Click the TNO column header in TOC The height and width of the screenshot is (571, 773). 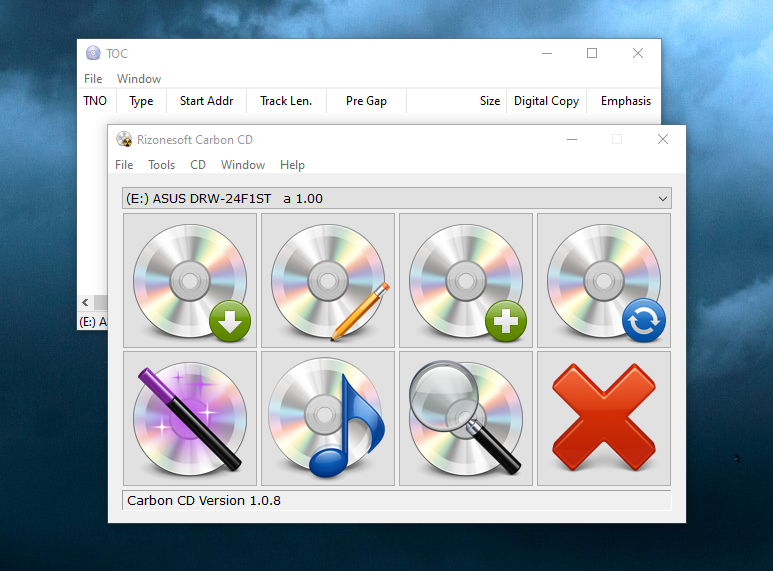[95, 101]
